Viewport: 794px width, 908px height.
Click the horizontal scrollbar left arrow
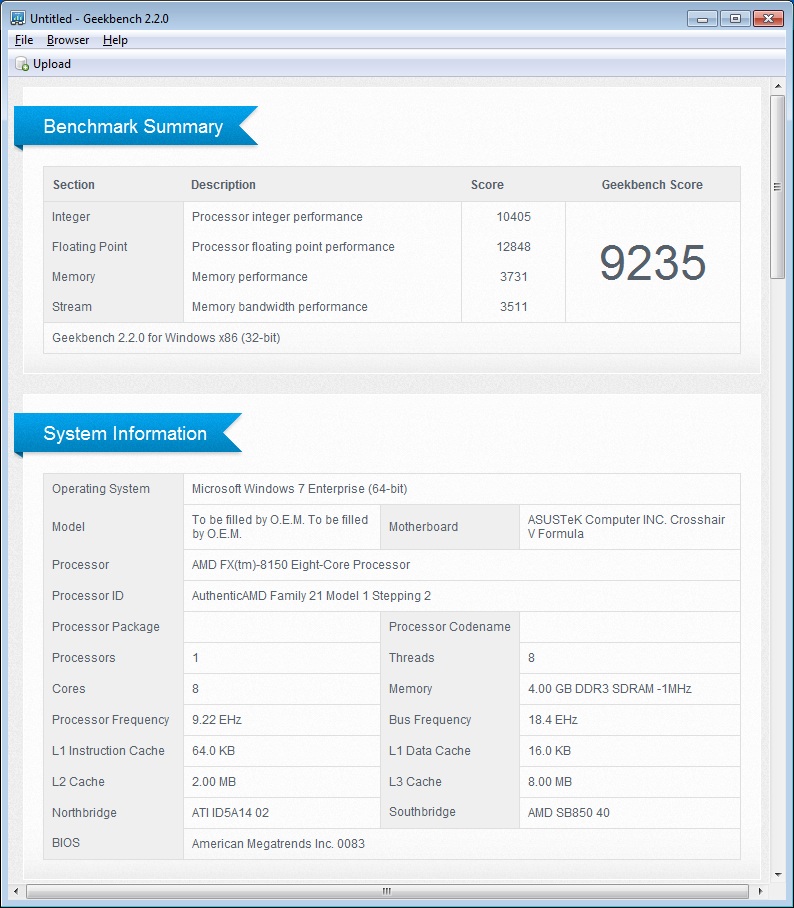(x=16, y=891)
